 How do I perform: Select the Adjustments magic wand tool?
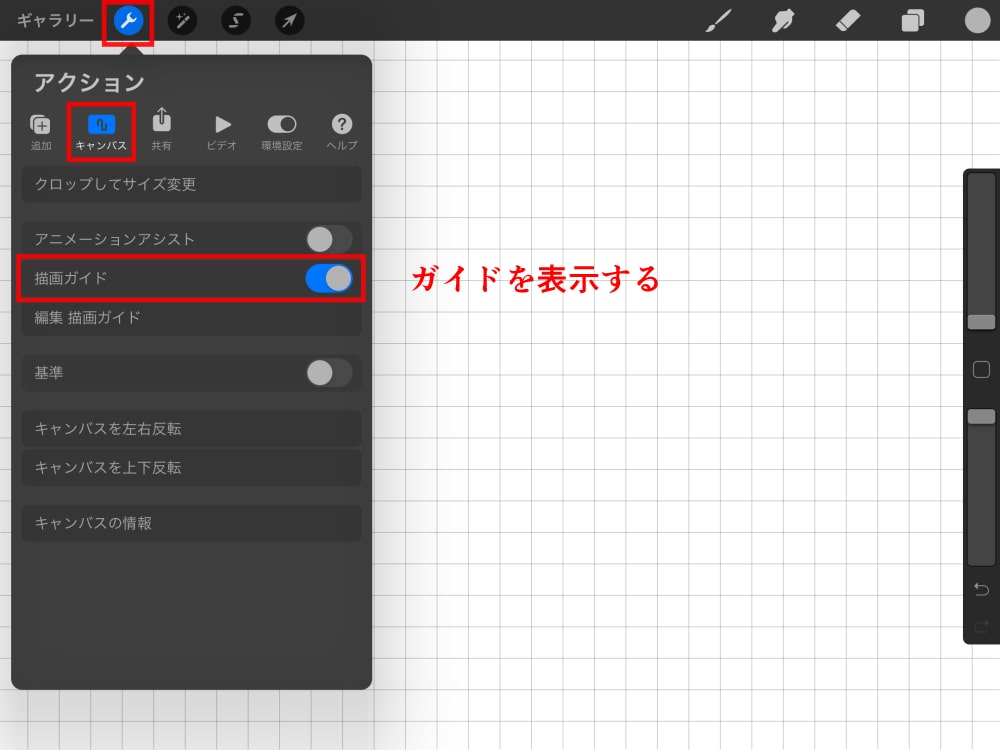[182, 20]
